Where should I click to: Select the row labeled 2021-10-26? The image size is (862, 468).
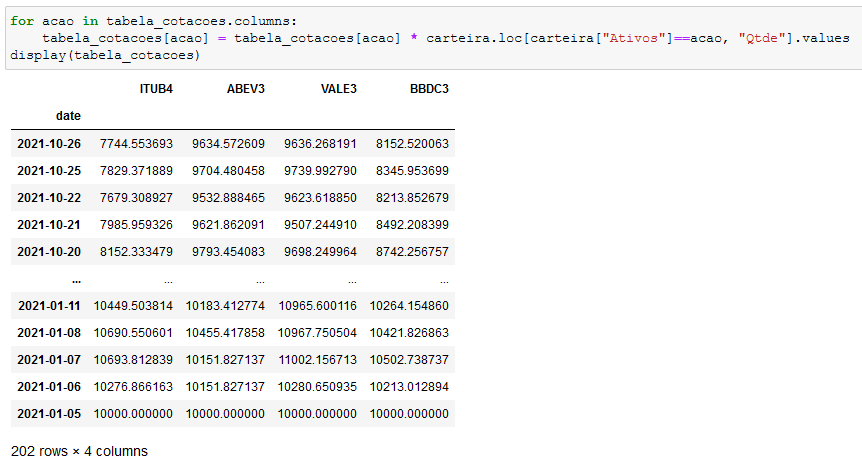click(233, 144)
